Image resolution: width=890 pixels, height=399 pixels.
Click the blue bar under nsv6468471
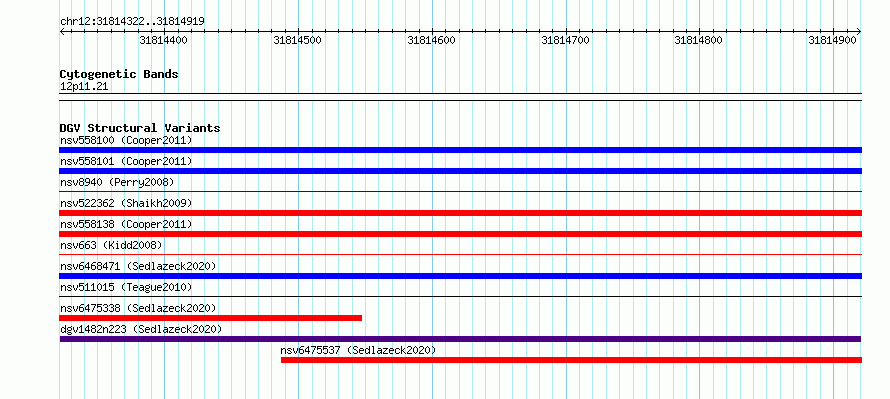[460, 276]
